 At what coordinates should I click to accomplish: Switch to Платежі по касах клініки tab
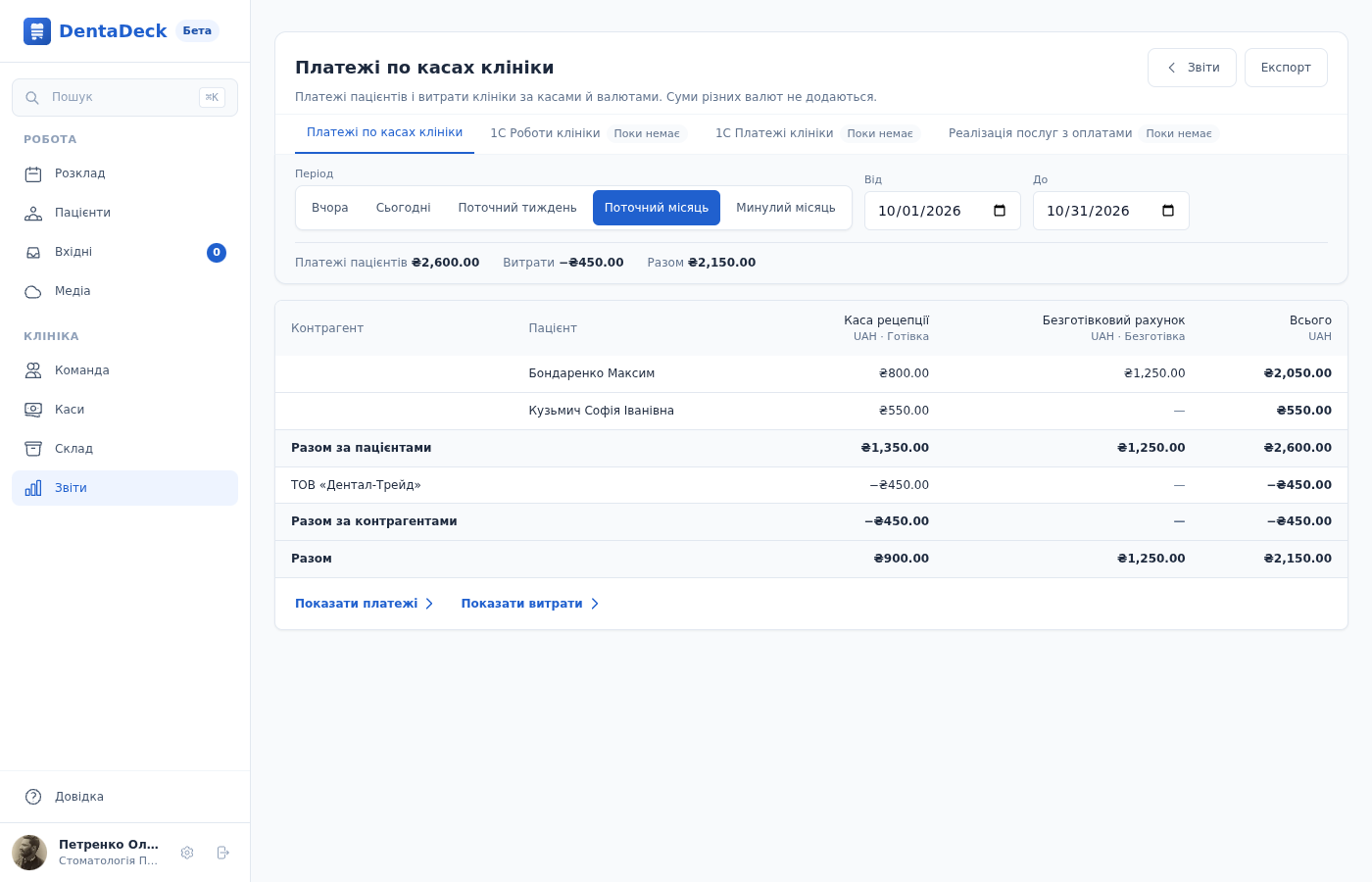click(x=384, y=133)
